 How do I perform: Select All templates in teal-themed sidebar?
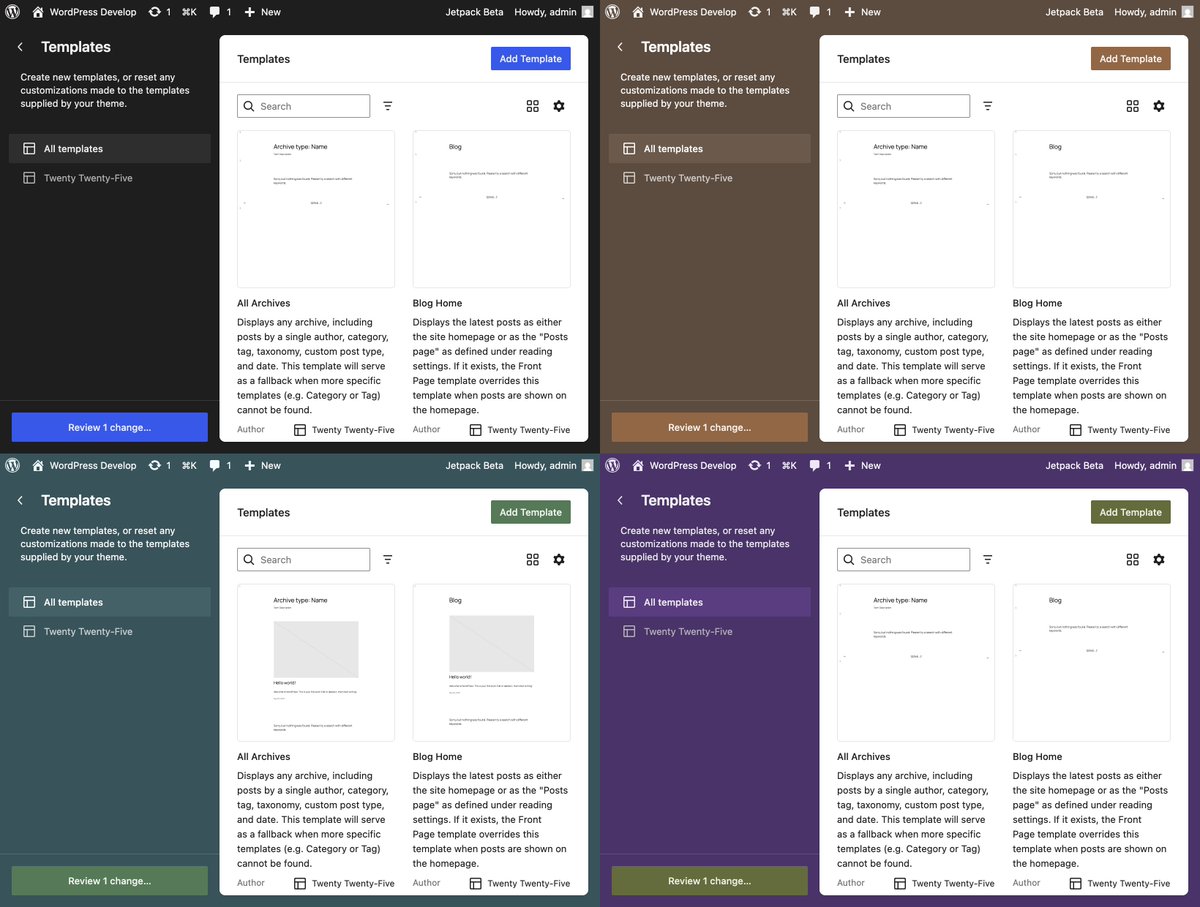(x=110, y=602)
